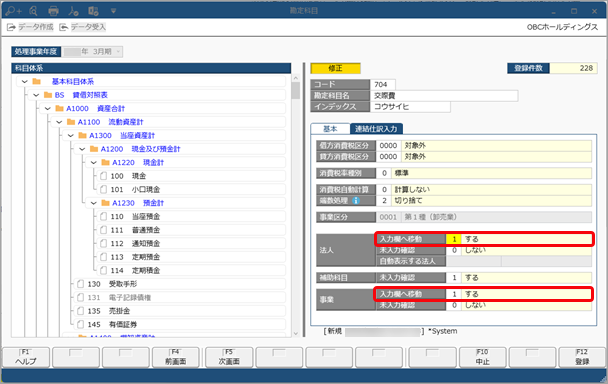Click the データ作成 menu label

pyautogui.click(x=36, y=27)
